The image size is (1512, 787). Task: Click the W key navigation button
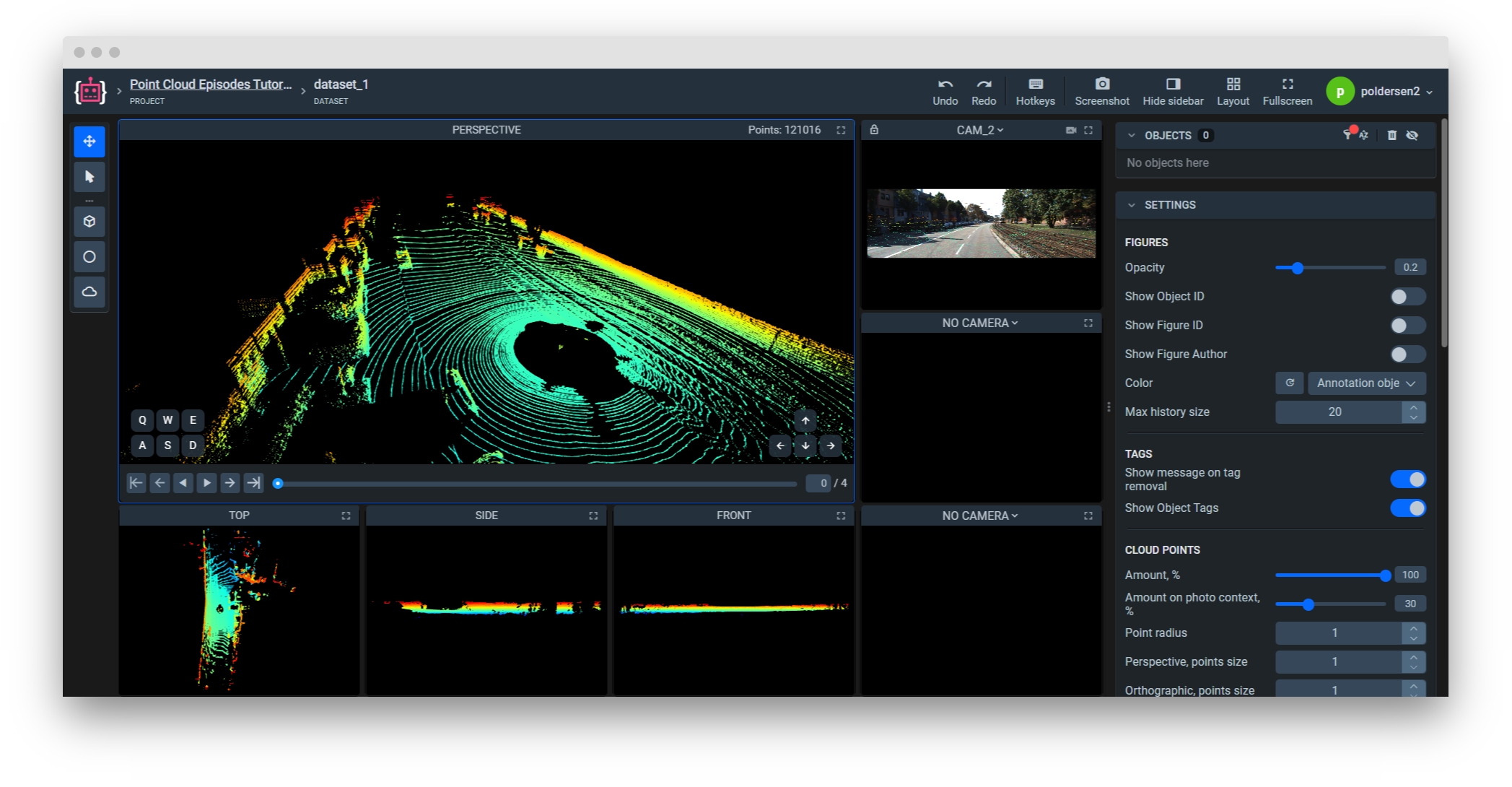click(167, 420)
